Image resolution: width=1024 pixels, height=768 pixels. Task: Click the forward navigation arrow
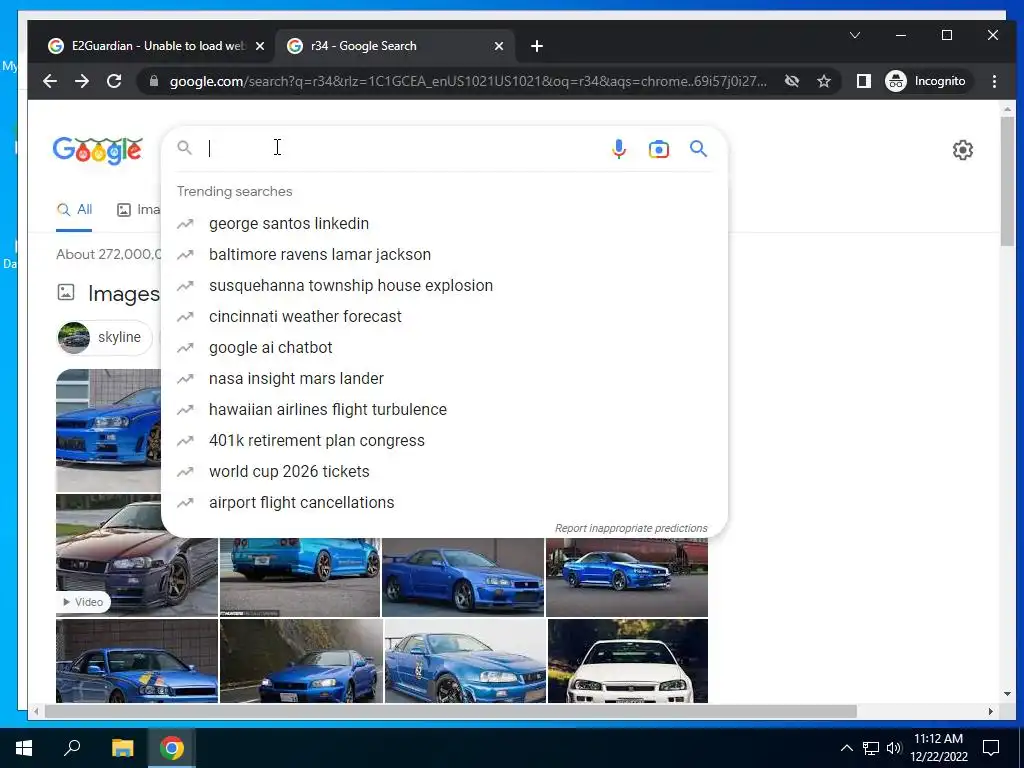(x=82, y=81)
